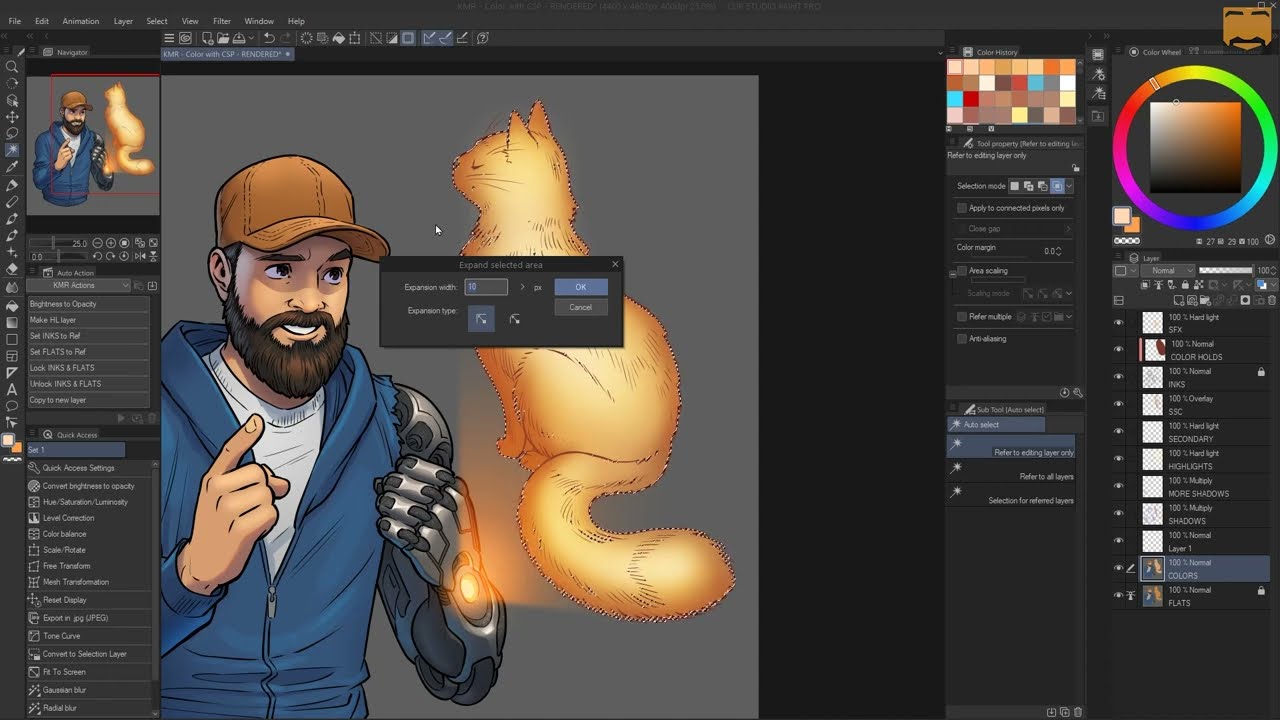Hide the SFX layer

click(1119, 322)
